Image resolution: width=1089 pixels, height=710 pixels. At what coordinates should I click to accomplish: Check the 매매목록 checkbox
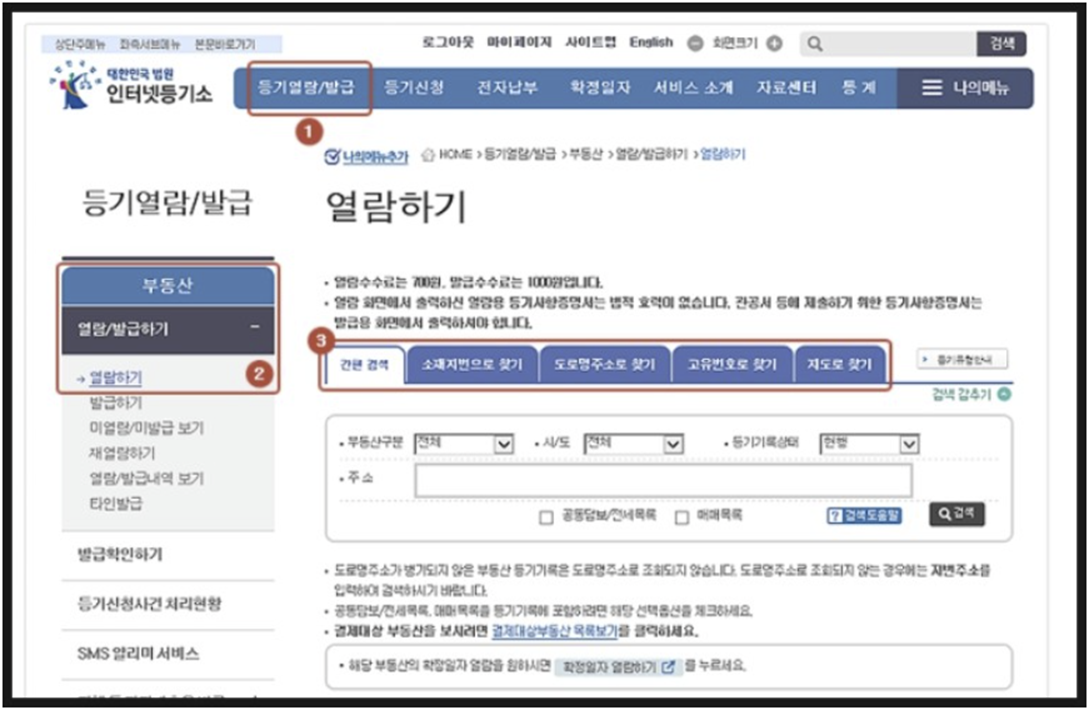(678, 516)
